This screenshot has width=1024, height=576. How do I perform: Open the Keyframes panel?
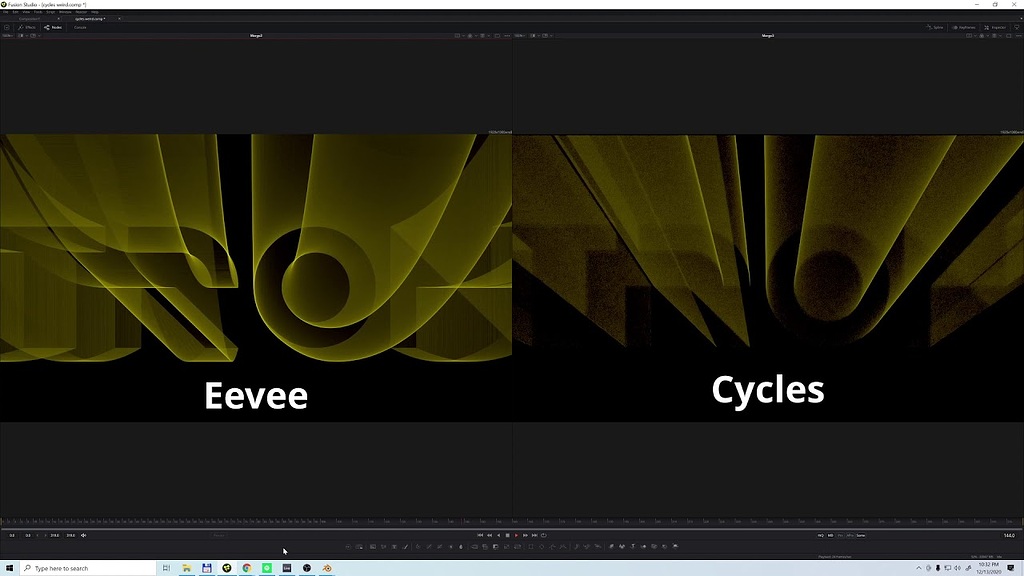964,27
